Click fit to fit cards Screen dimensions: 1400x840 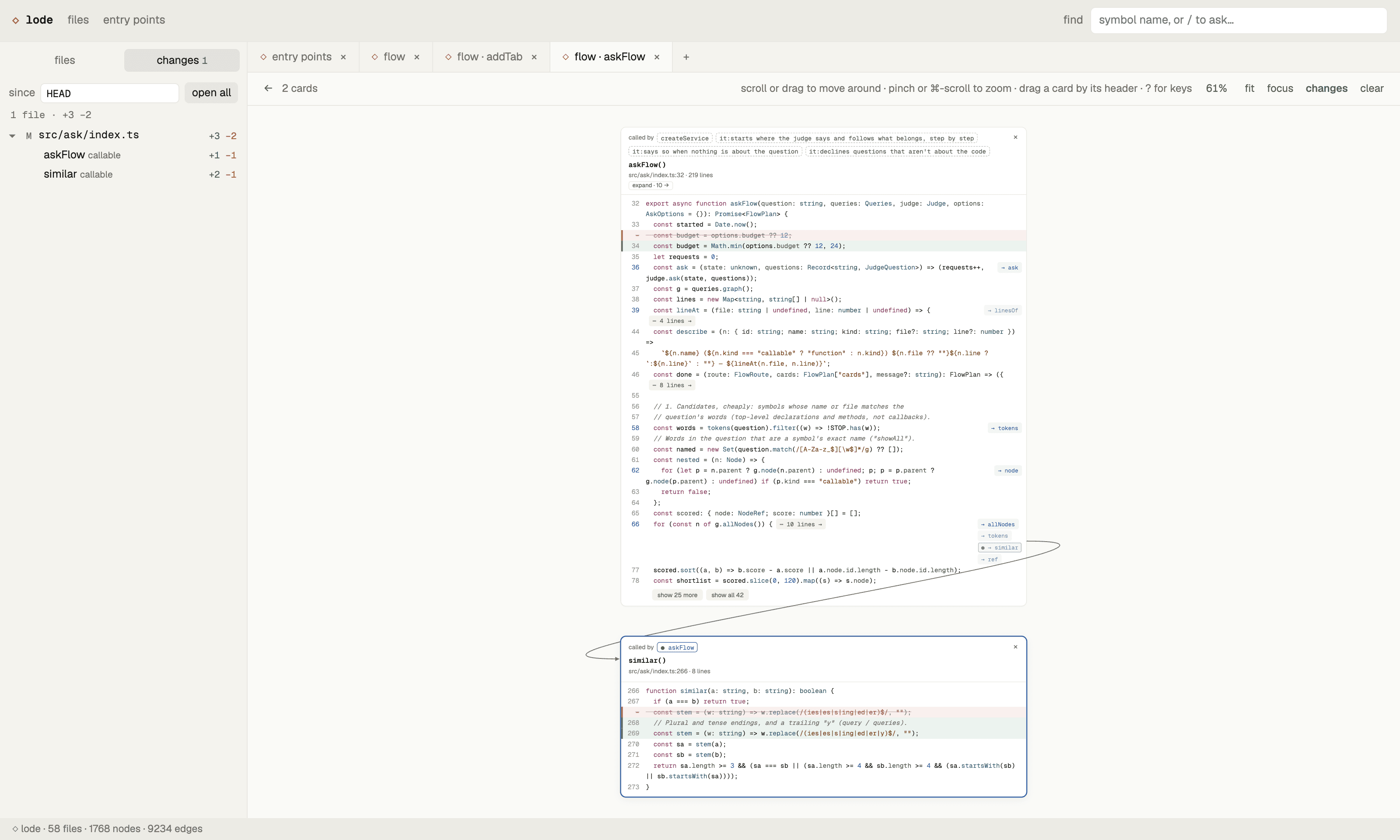tap(1249, 88)
